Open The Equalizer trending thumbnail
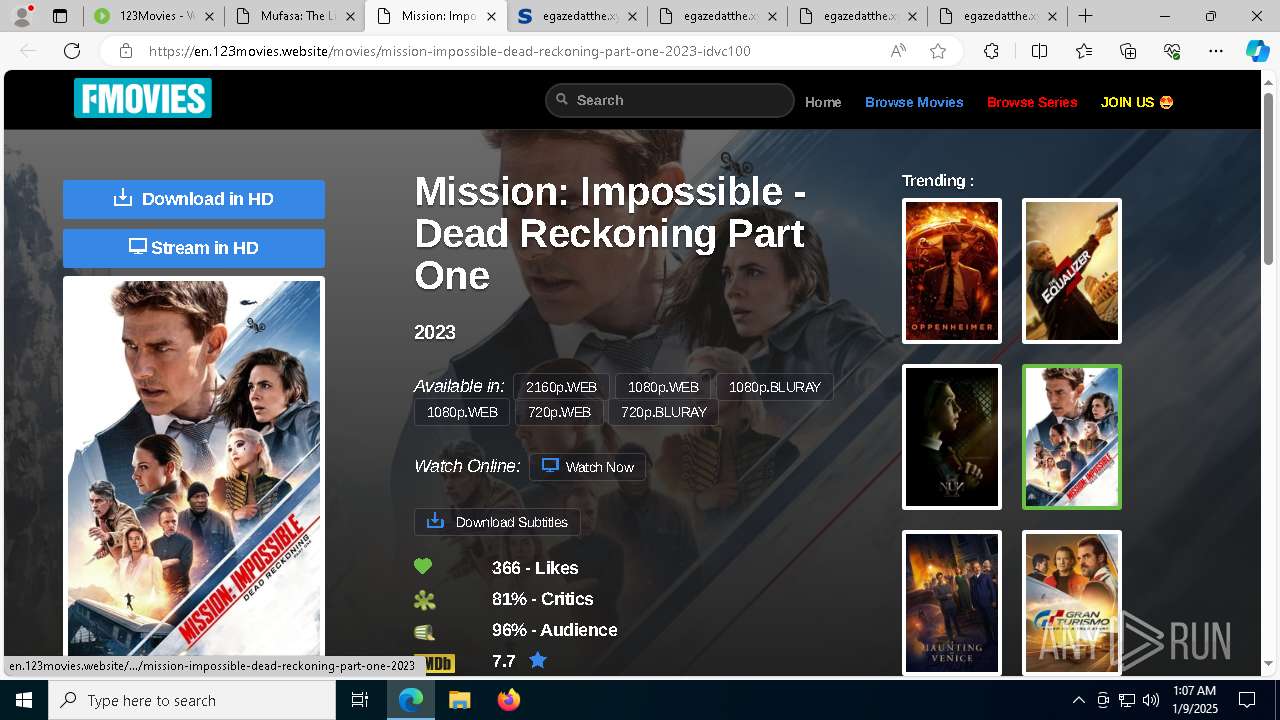This screenshot has height=720, width=1280. tap(1072, 271)
